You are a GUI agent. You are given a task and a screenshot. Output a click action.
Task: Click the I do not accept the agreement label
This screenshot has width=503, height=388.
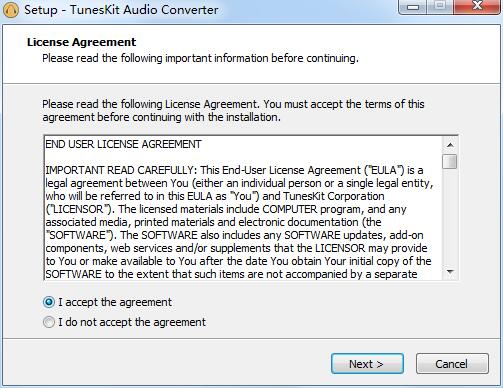point(132,322)
